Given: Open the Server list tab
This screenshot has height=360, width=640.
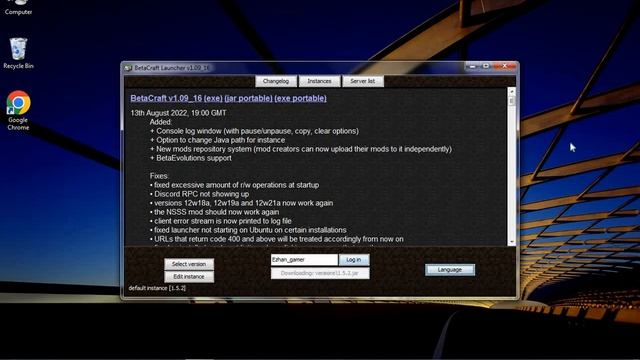Looking at the screenshot, I should [x=362, y=81].
